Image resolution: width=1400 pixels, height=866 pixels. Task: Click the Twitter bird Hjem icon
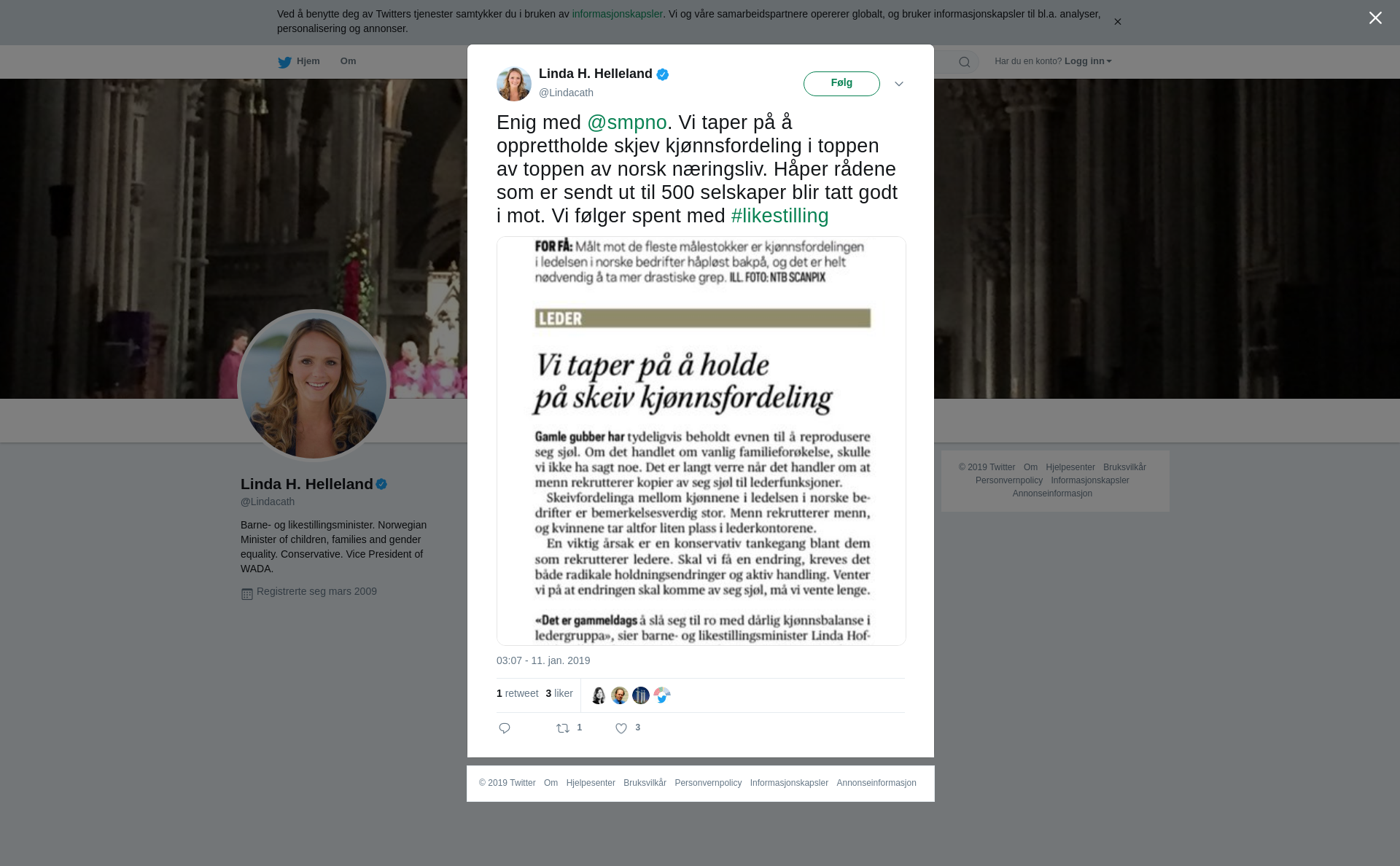(x=284, y=62)
